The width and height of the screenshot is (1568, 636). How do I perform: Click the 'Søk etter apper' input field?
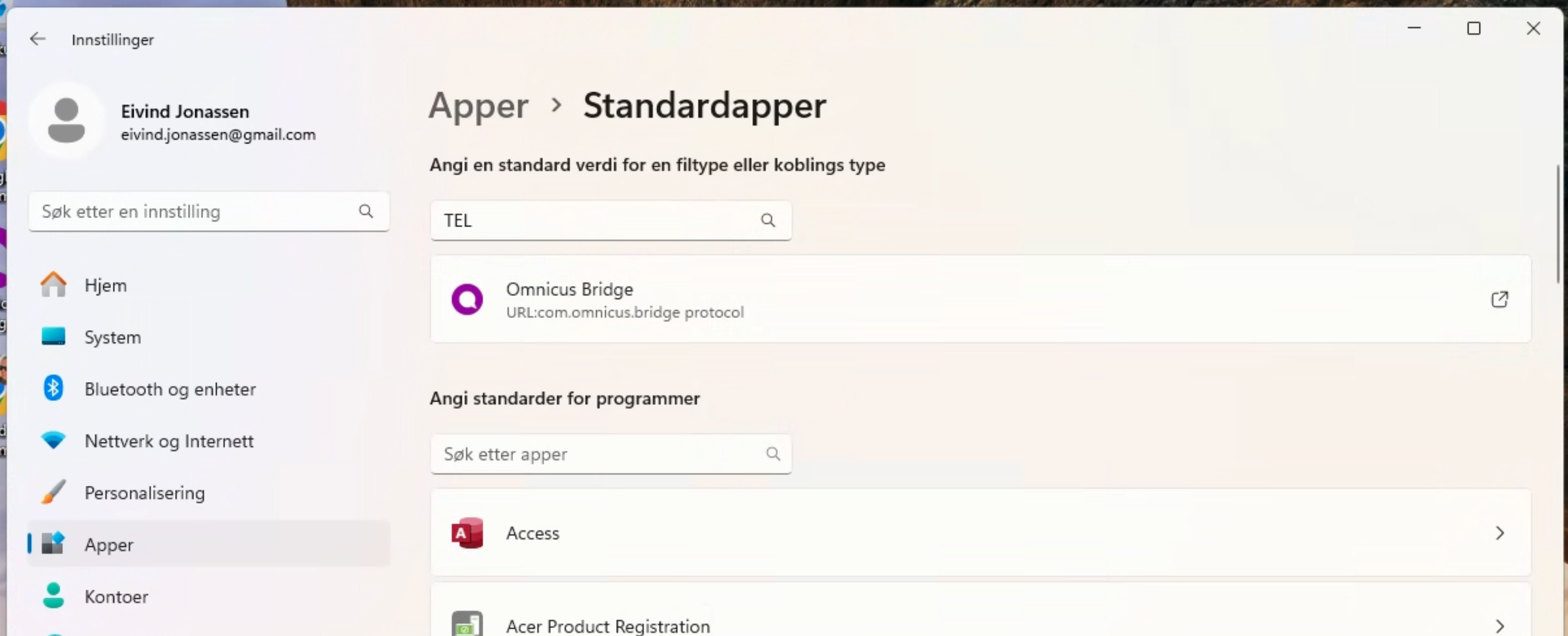point(598,454)
